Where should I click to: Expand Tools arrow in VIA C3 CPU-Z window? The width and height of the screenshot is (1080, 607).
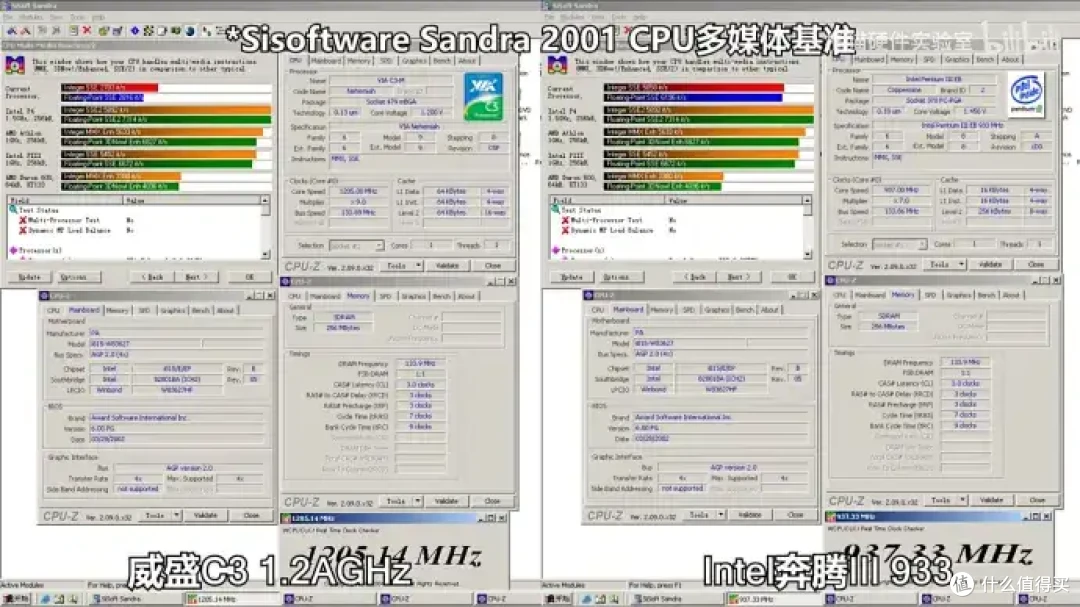point(418,265)
